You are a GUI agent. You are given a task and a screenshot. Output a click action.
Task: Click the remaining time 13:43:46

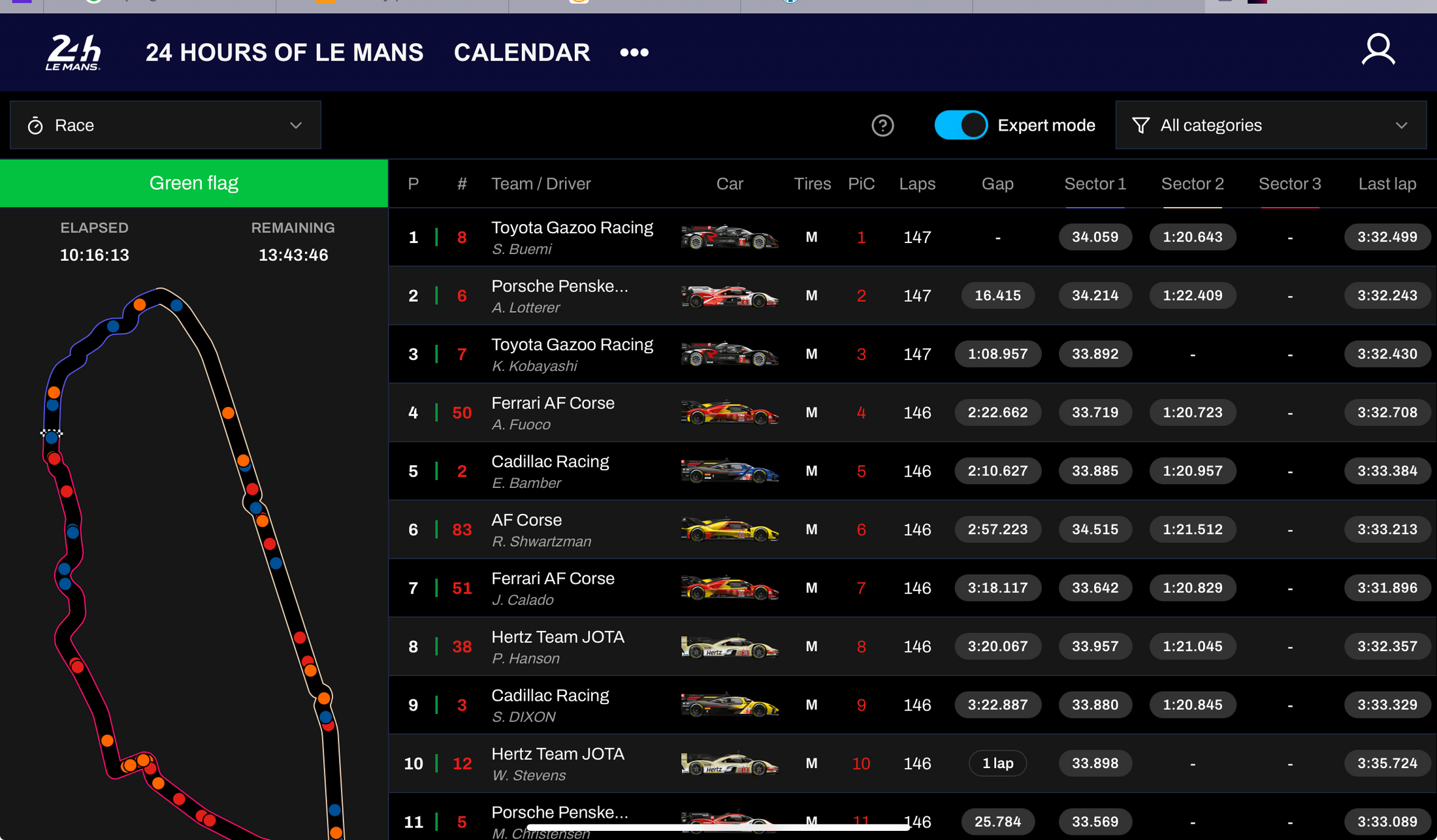(293, 255)
